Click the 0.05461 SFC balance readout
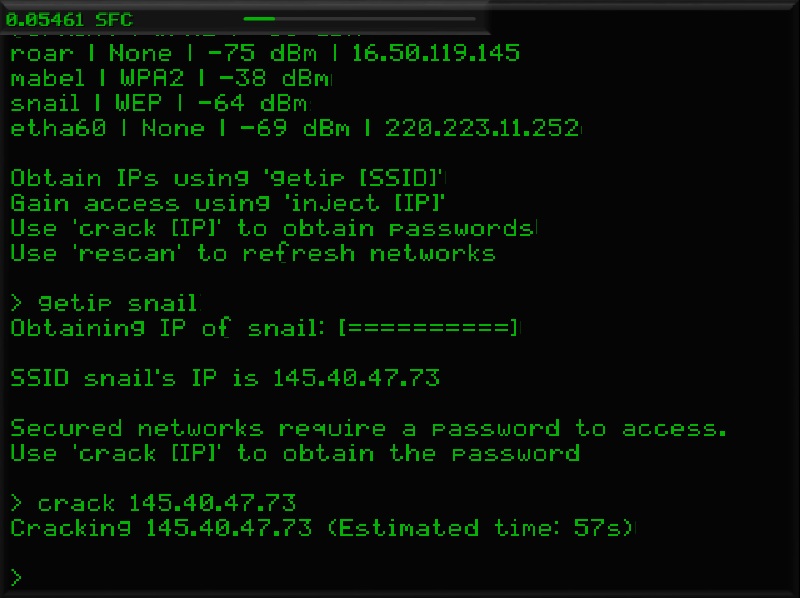800x598 pixels. (69, 20)
